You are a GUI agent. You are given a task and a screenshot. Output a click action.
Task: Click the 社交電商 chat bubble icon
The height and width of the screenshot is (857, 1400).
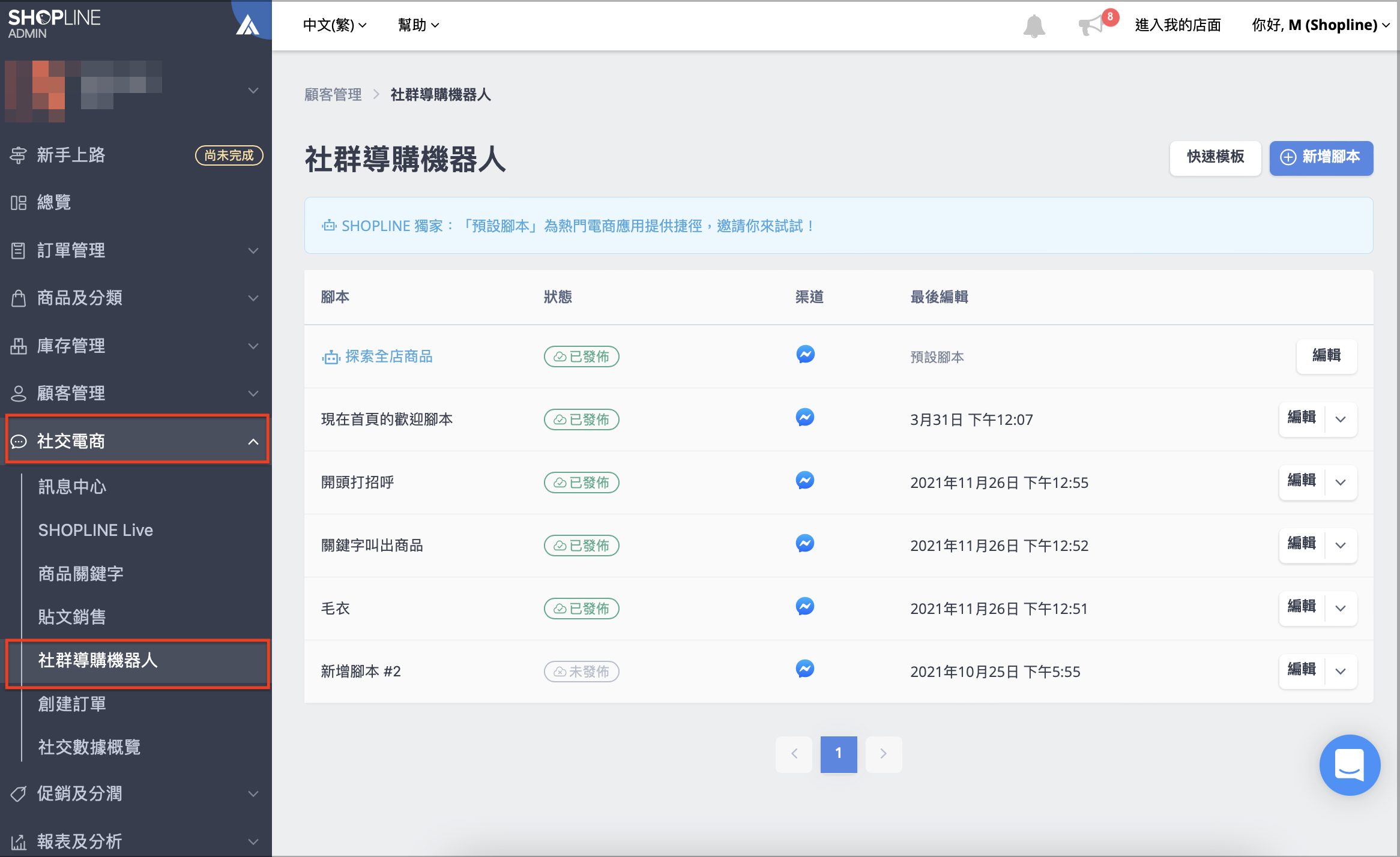click(x=19, y=442)
